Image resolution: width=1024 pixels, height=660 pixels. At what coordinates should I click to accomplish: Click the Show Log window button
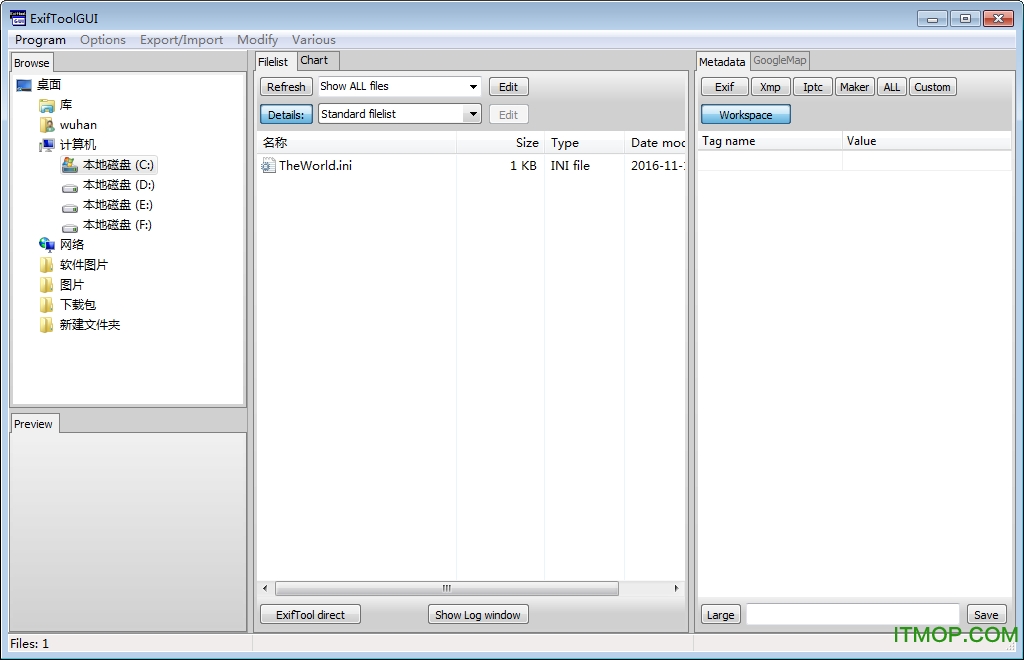point(478,615)
